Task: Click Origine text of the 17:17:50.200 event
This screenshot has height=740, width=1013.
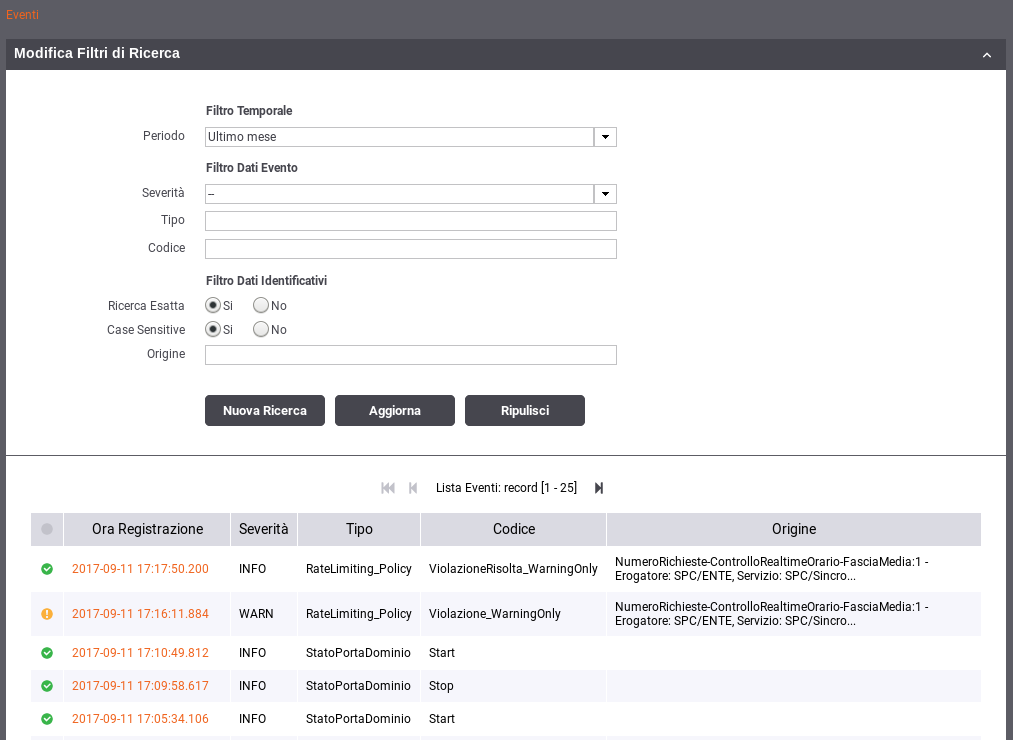Action: (x=771, y=569)
